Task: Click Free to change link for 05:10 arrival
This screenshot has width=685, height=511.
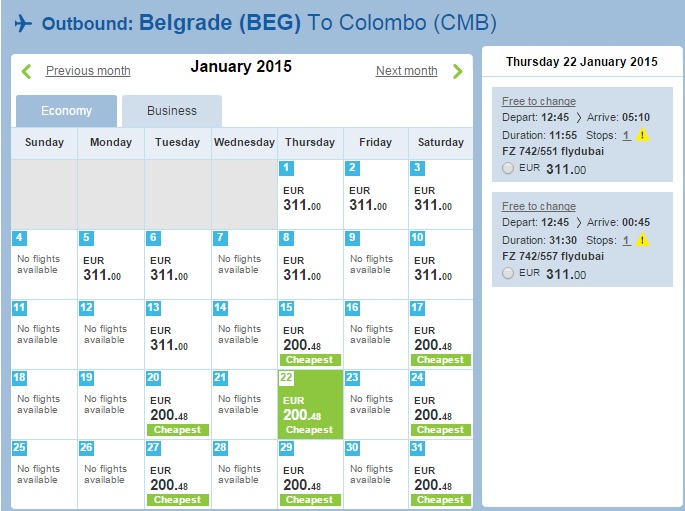Action: click(538, 101)
